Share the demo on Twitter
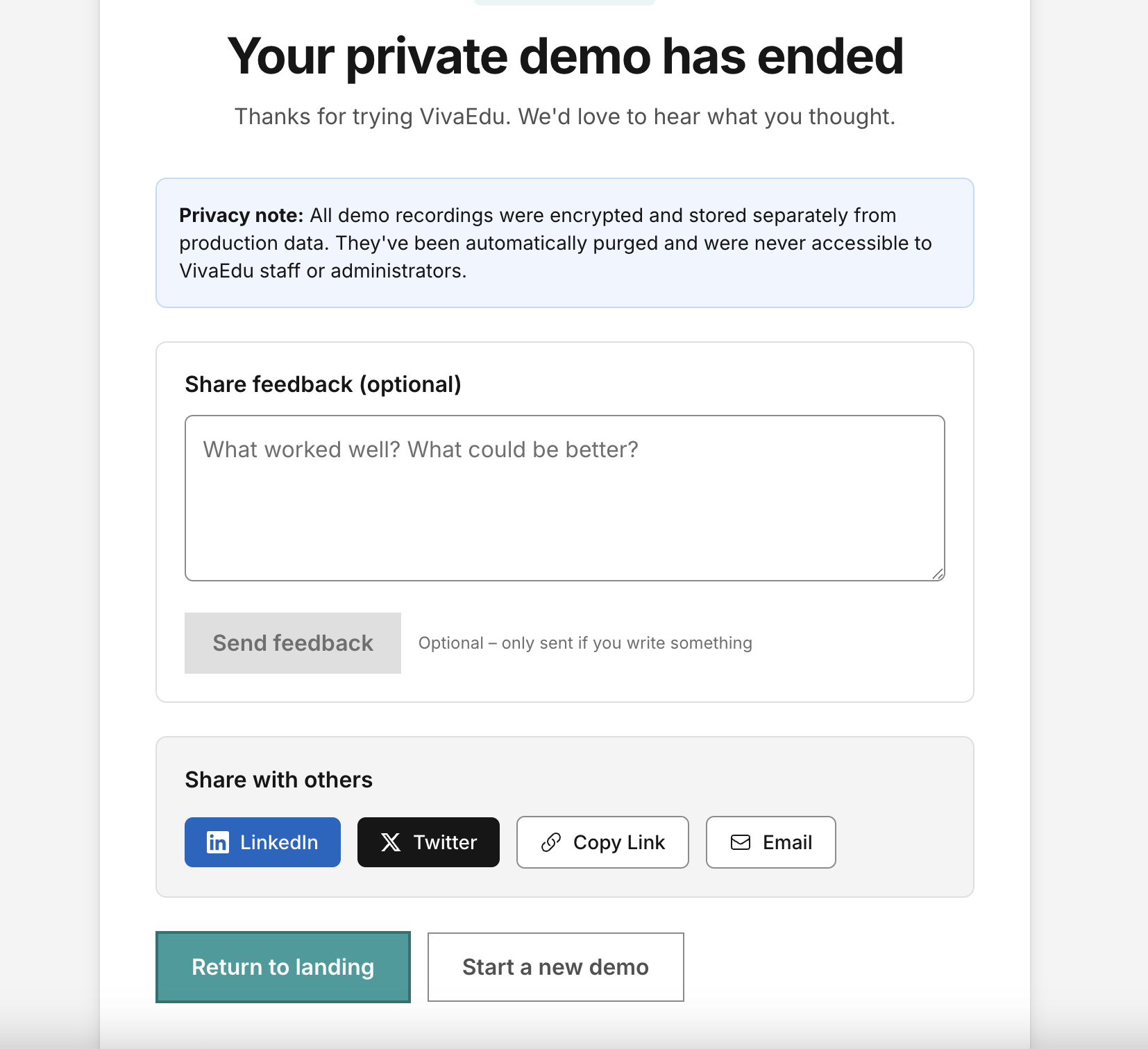Image resolution: width=1148 pixels, height=1049 pixels. pyautogui.click(x=428, y=842)
